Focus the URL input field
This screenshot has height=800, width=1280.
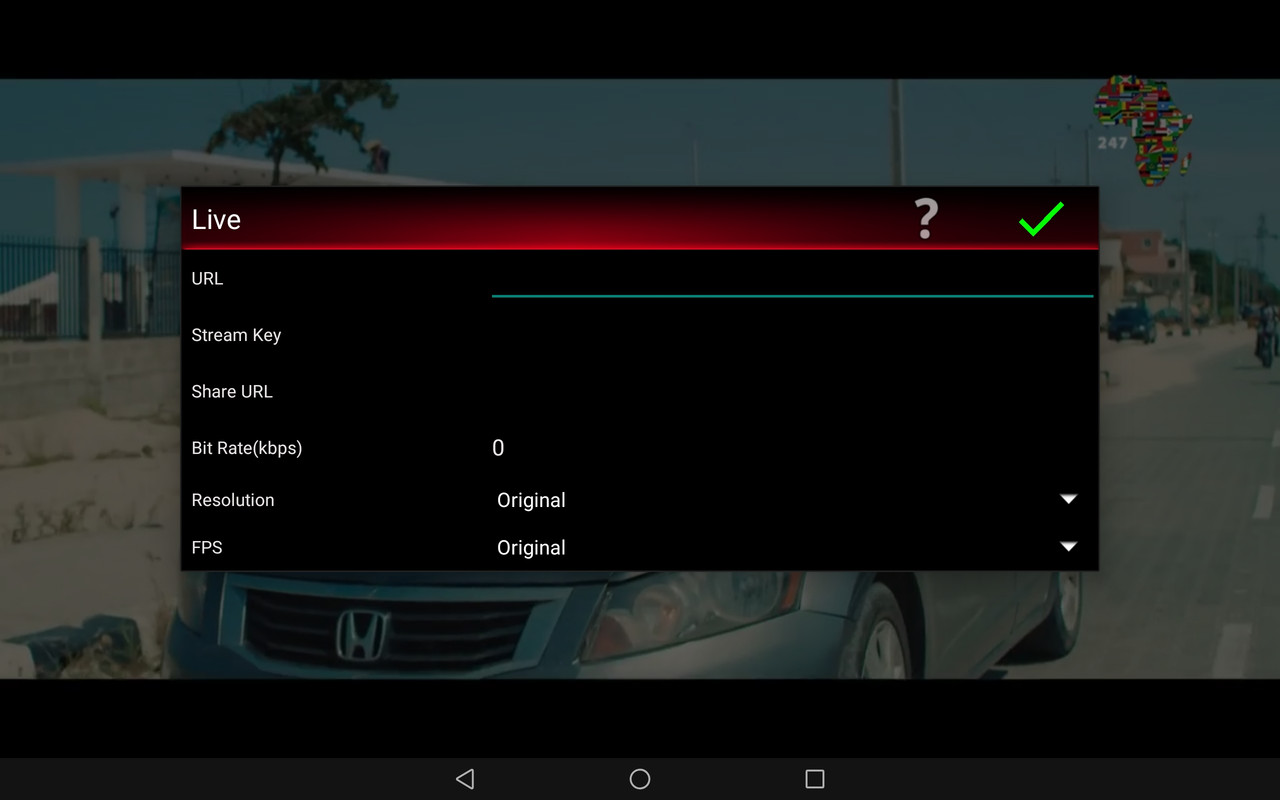pos(792,278)
